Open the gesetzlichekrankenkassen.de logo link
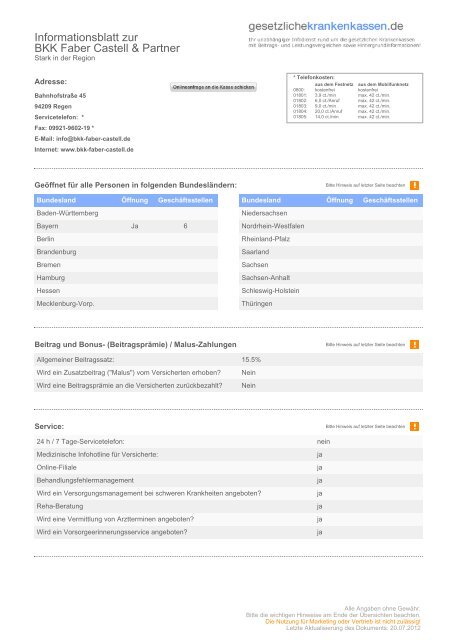The height and width of the screenshot is (640, 453). pos(326,26)
